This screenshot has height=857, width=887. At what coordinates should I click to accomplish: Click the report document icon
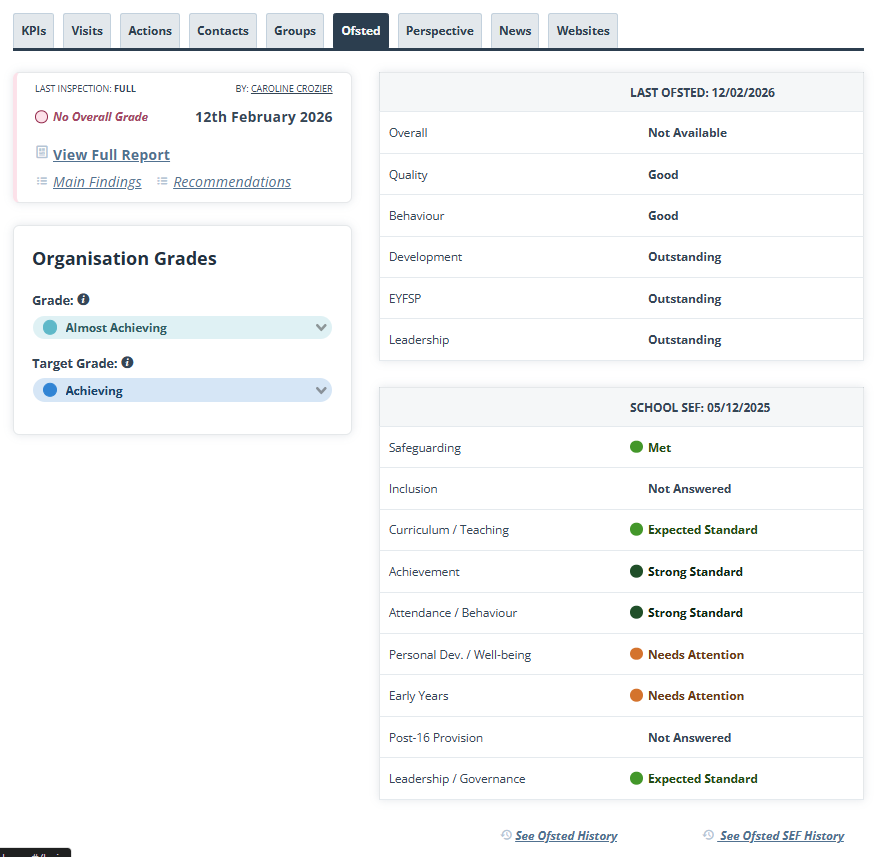[x=42, y=152]
